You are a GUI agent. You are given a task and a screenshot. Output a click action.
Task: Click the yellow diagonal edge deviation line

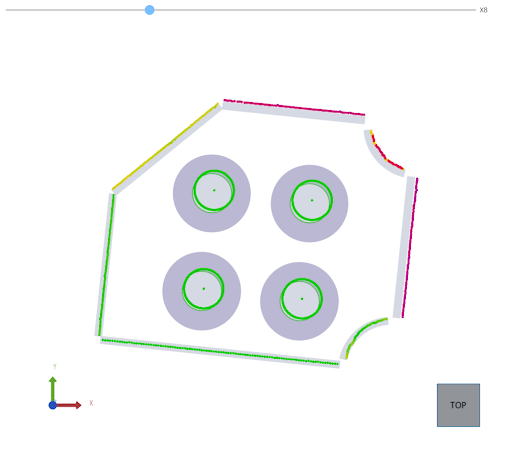point(165,146)
